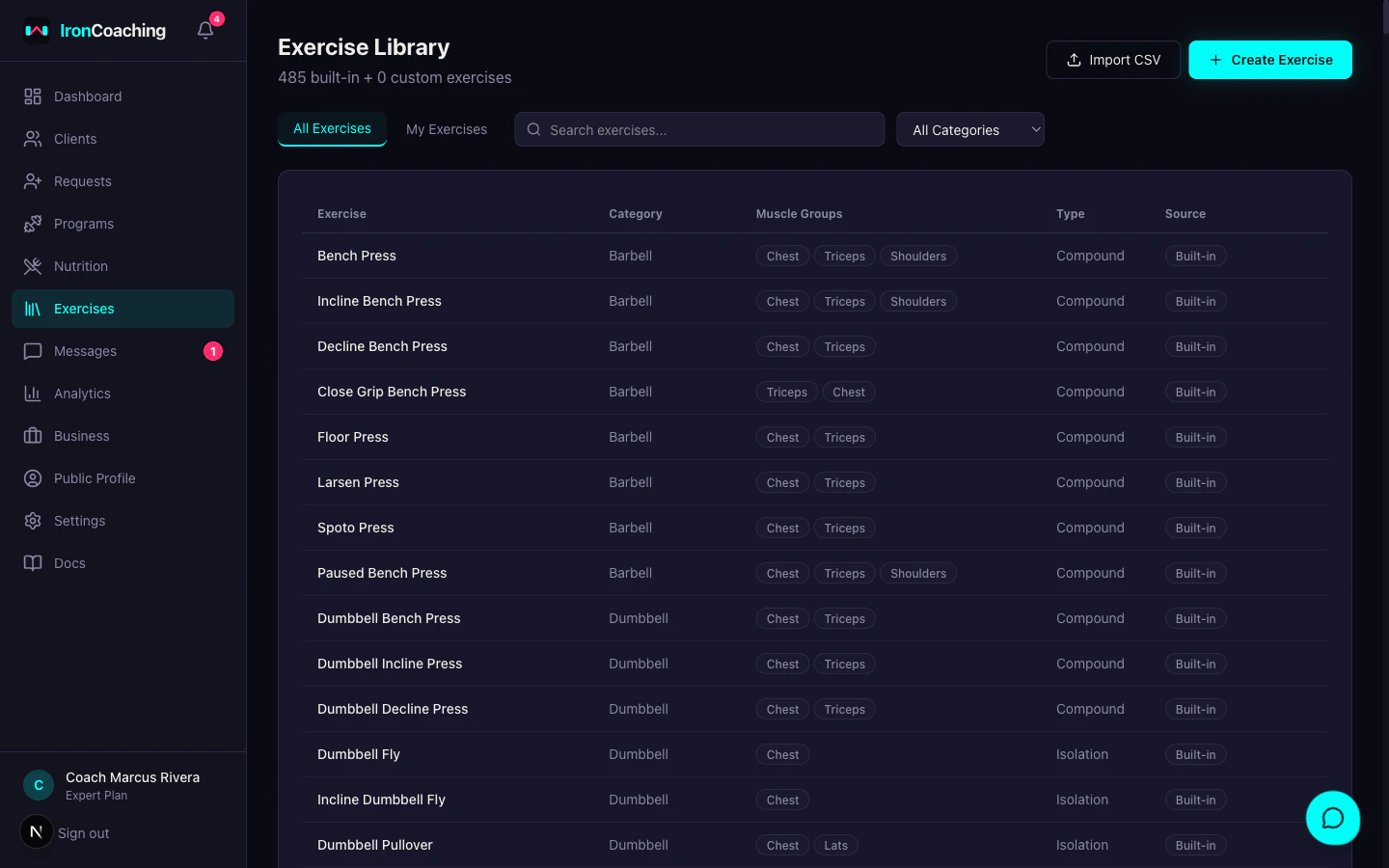Click the Exercise column header
This screenshot has height=868, width=1389.
341,214
